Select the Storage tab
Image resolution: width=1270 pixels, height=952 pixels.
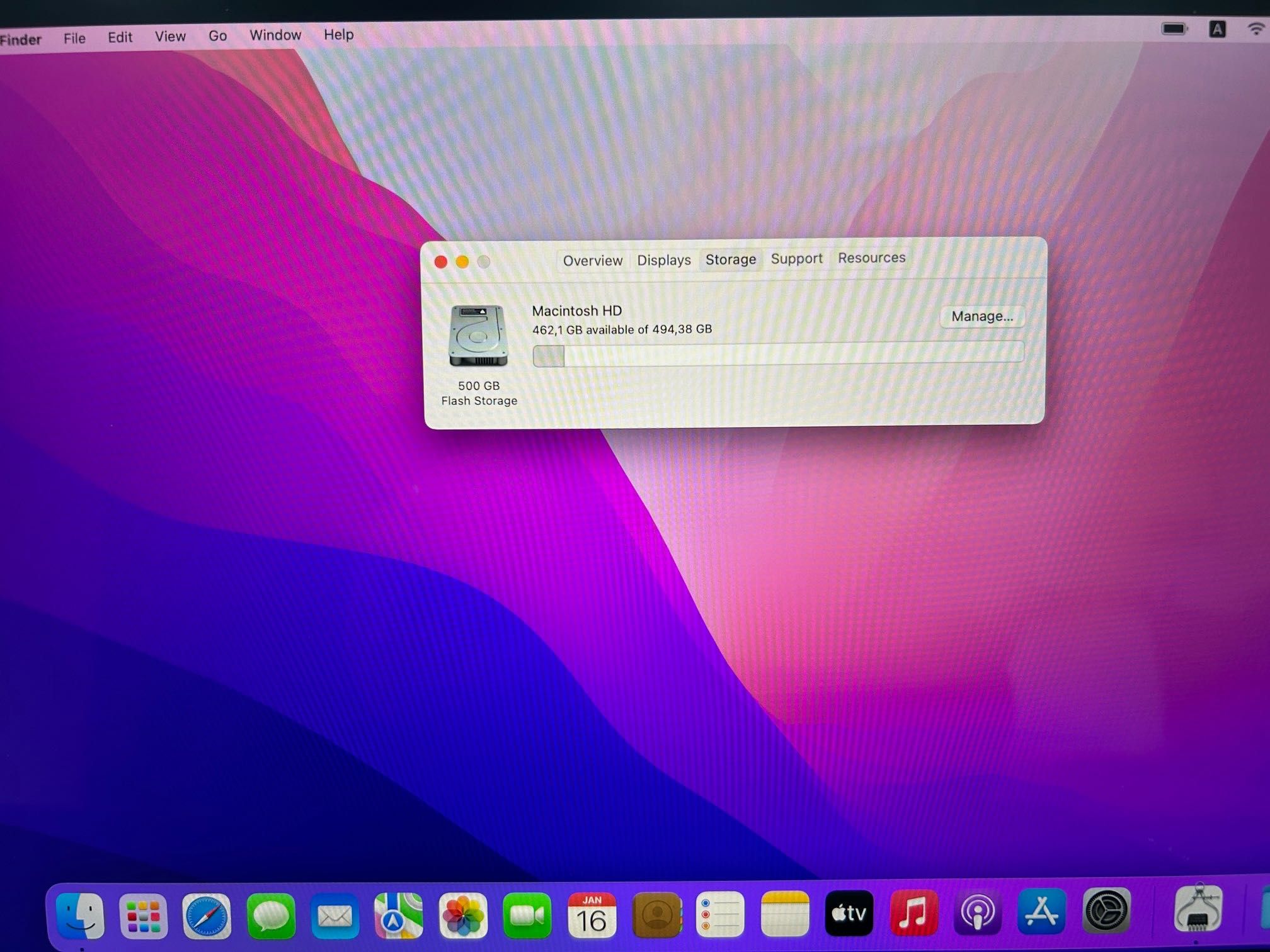click(x=730, y=259)
